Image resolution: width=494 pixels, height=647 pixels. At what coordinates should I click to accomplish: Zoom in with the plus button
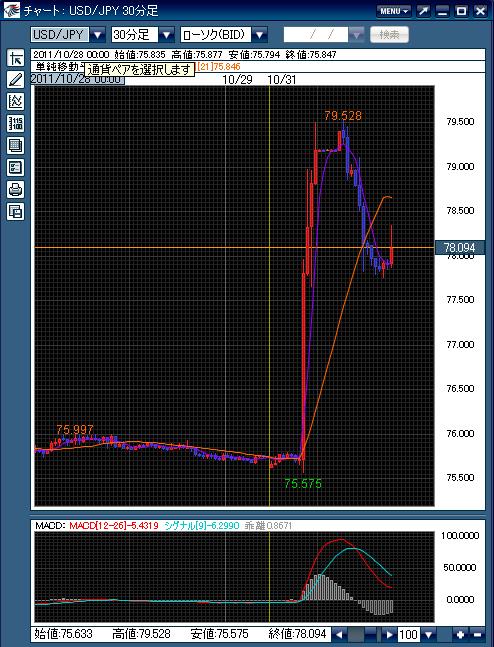[460, 634]
